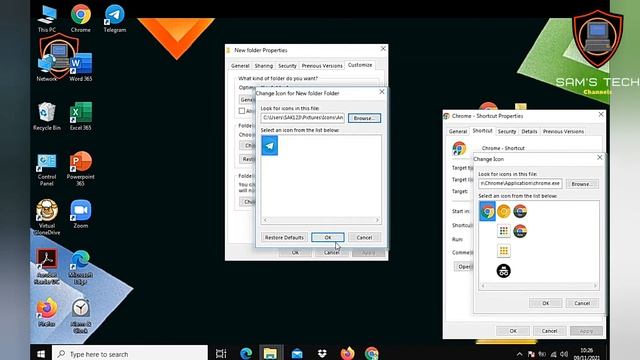
Task: Click clock in system tray
Action: [x=587, y=354]
